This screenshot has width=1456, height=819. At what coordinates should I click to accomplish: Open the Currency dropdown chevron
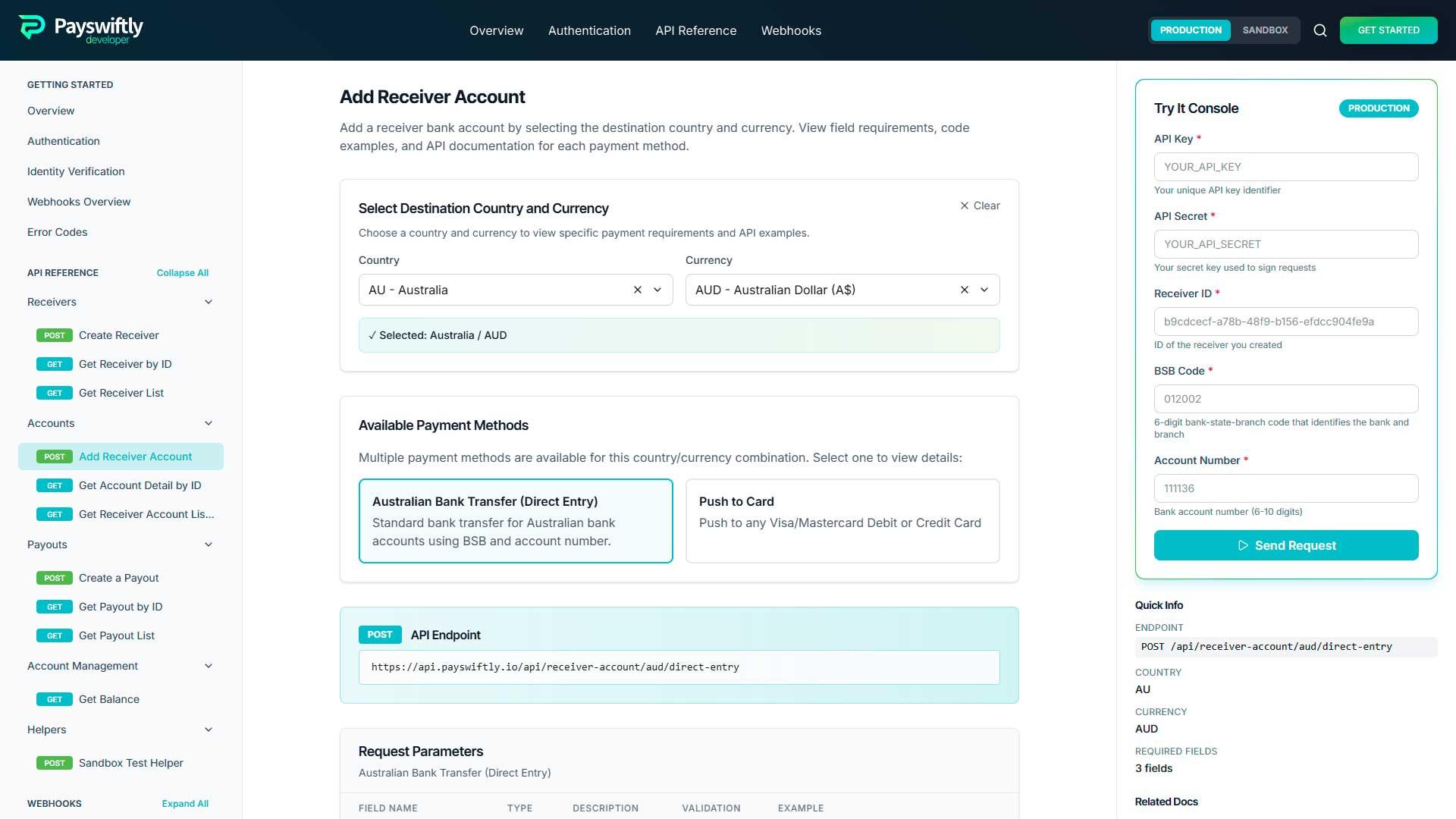984,289
